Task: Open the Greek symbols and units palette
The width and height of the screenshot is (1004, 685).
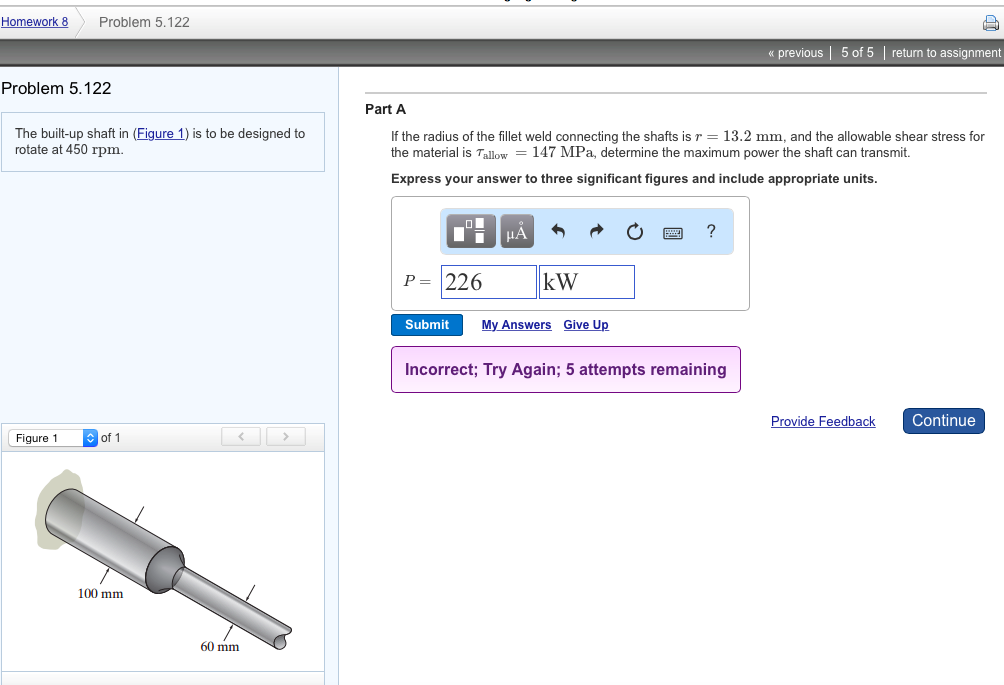Action: (516, 232)
